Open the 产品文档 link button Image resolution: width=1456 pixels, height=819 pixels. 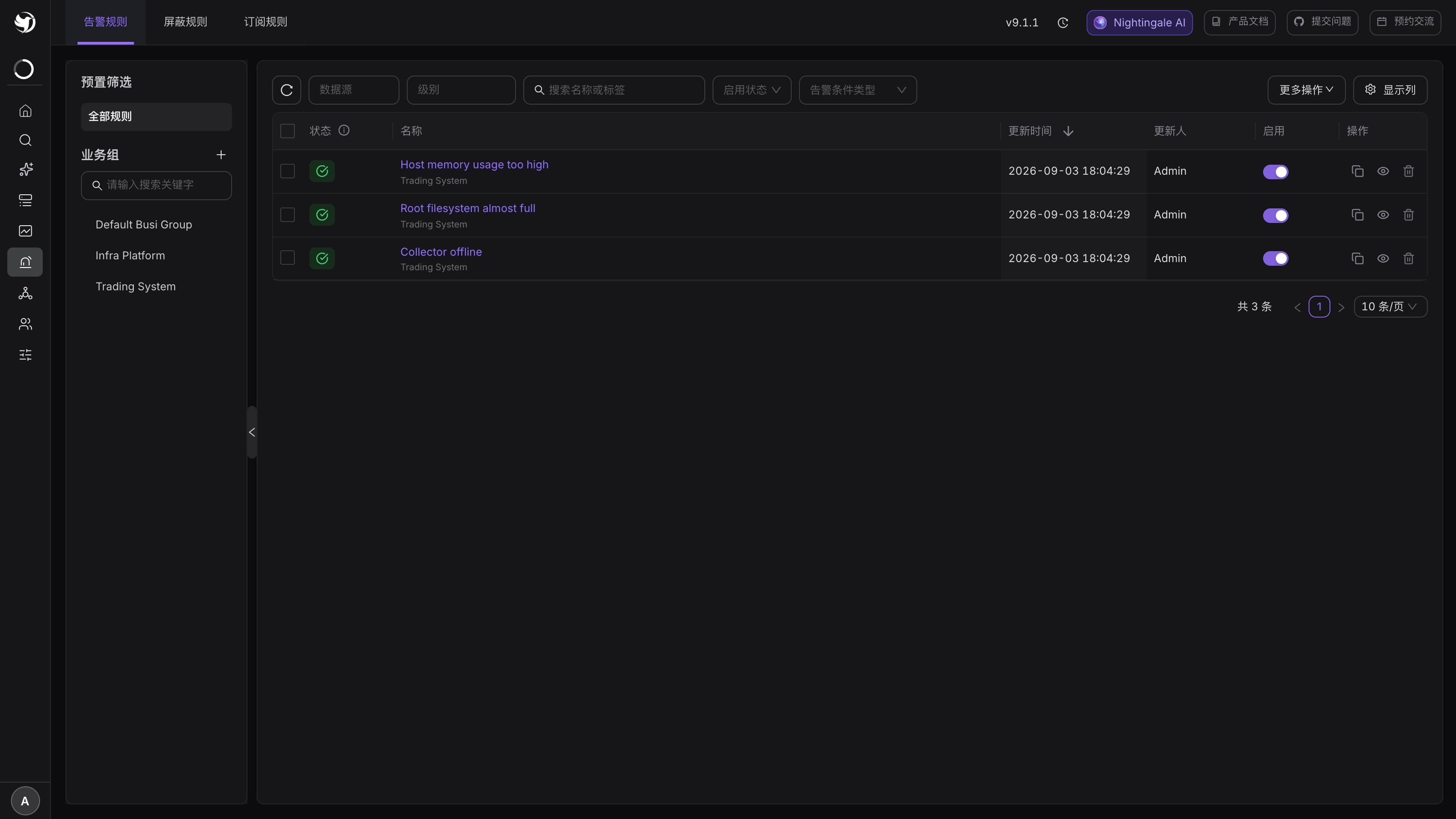pyautogui.click(x=1239, y=23)
